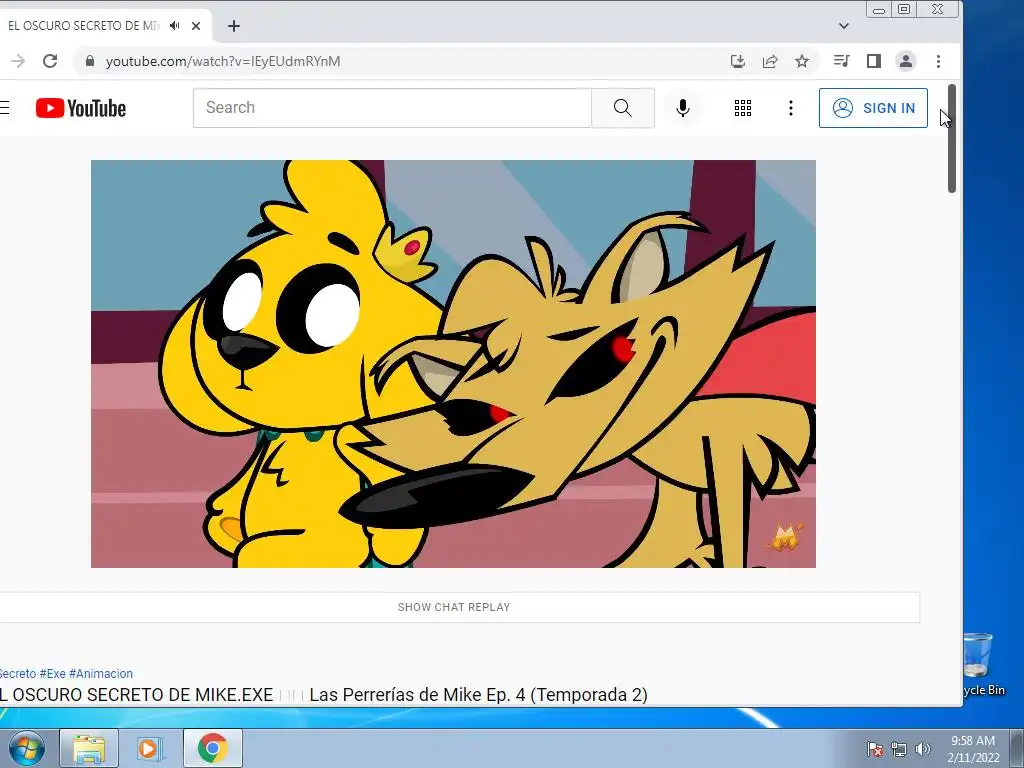
Task: Open File Explorer from the taskbar
Action: (89, 748)
